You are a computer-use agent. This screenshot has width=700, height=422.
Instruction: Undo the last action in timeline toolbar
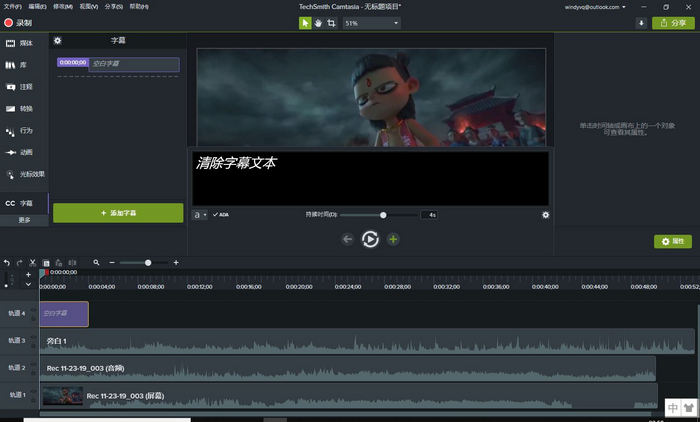point(7,263)
